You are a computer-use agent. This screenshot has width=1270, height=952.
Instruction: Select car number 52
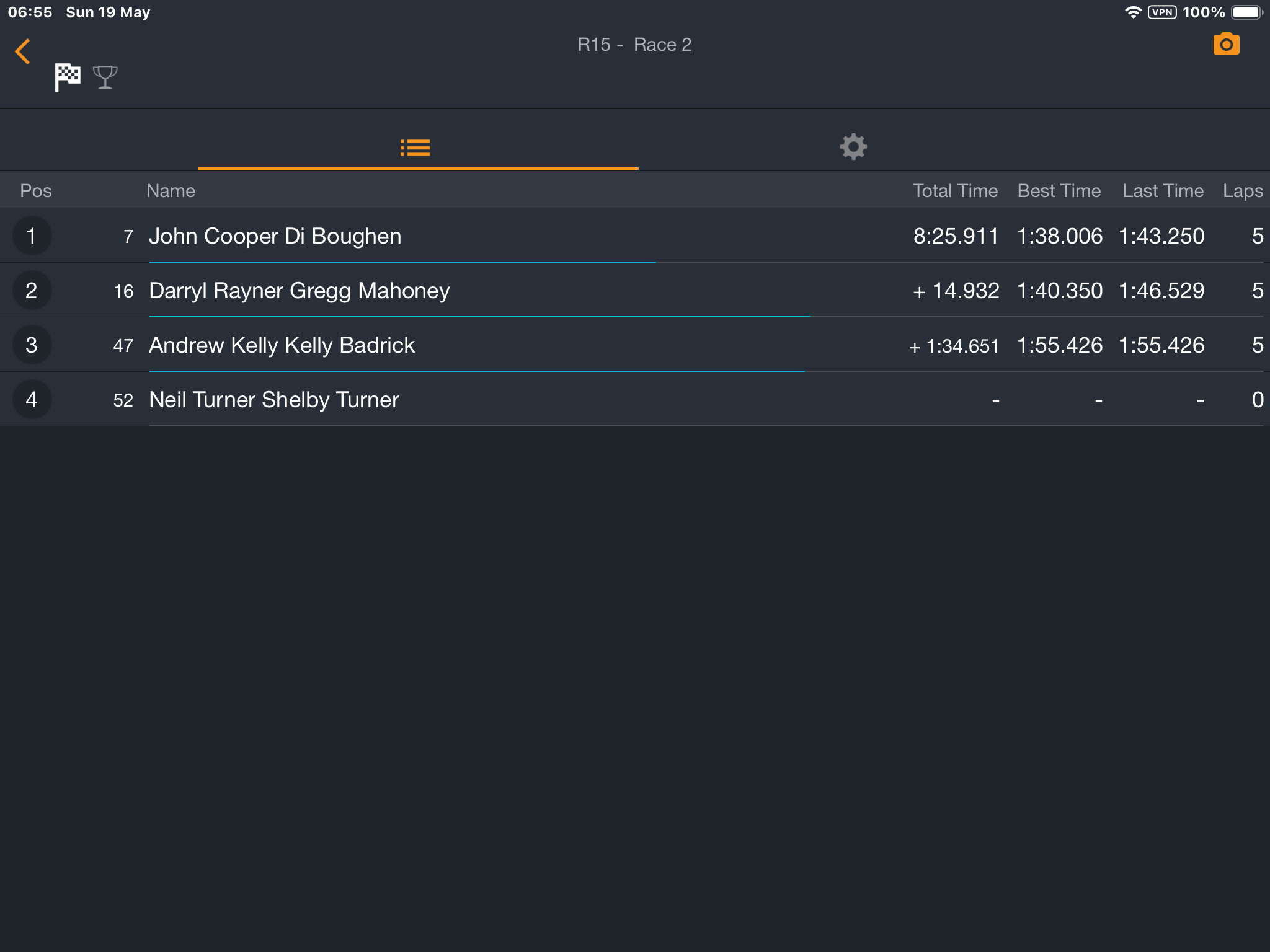(123, 400)
